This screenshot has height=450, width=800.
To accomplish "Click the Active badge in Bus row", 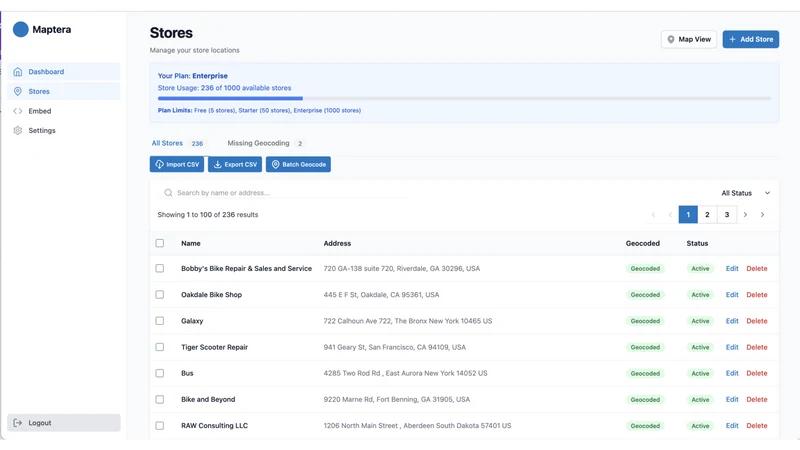I will coord(700,373).
